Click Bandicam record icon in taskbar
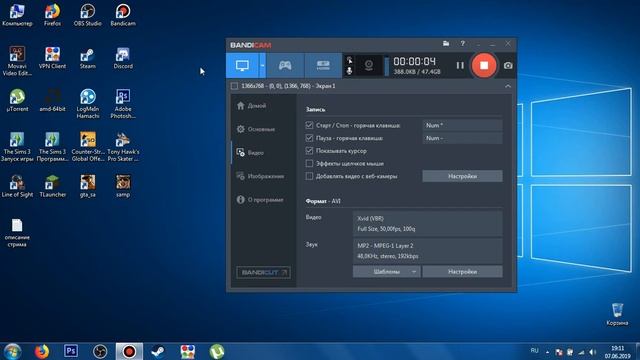 tap(129, 351)
